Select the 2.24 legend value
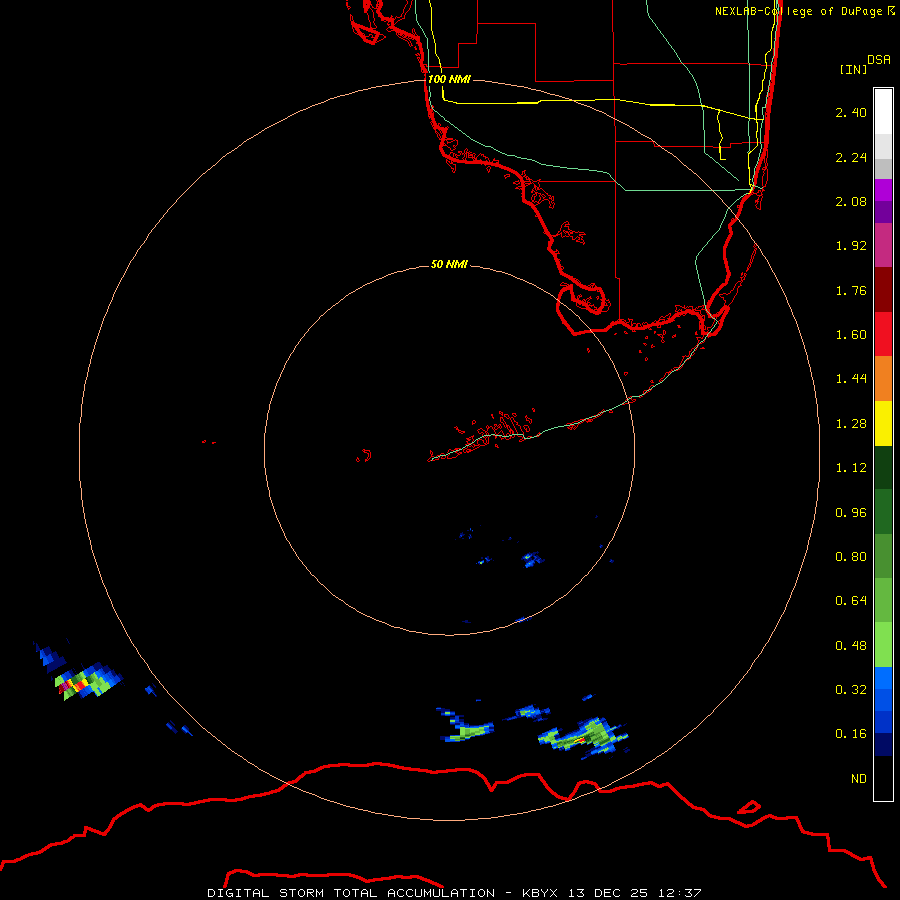The image size is (900, 900). click(x=851, y=157)
